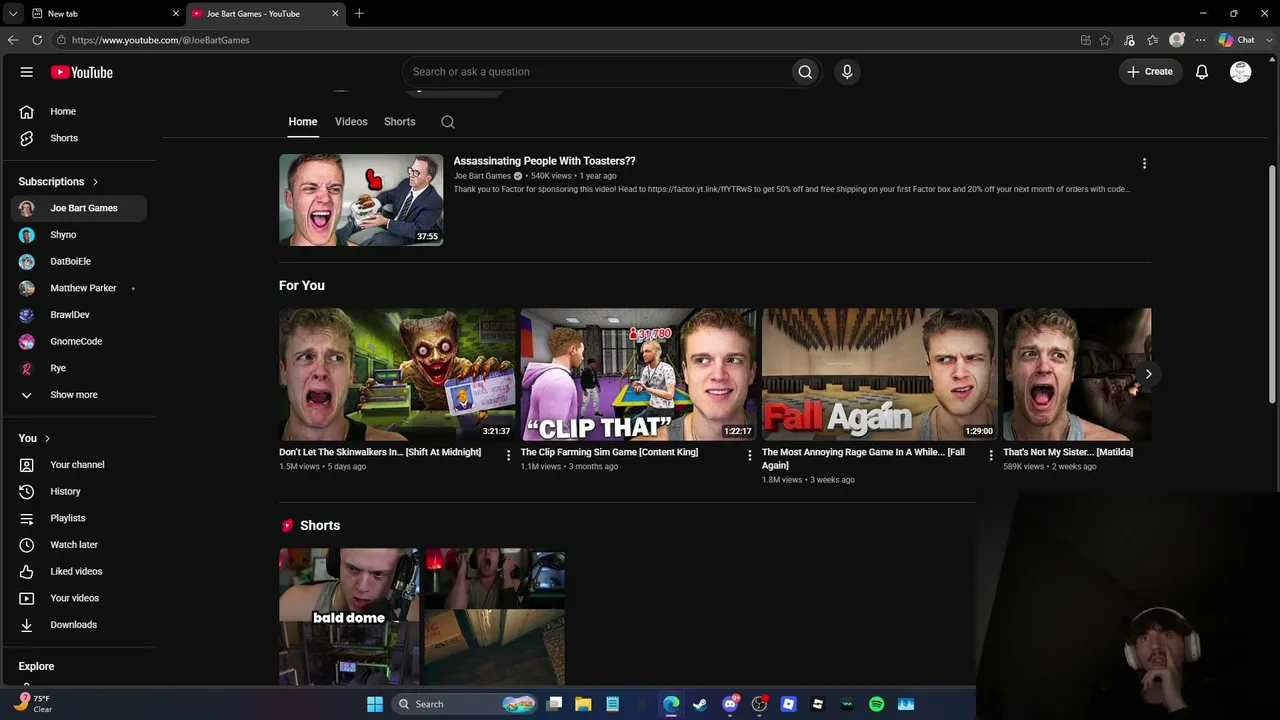Open the browser favorites list

tap(1153, 40)
